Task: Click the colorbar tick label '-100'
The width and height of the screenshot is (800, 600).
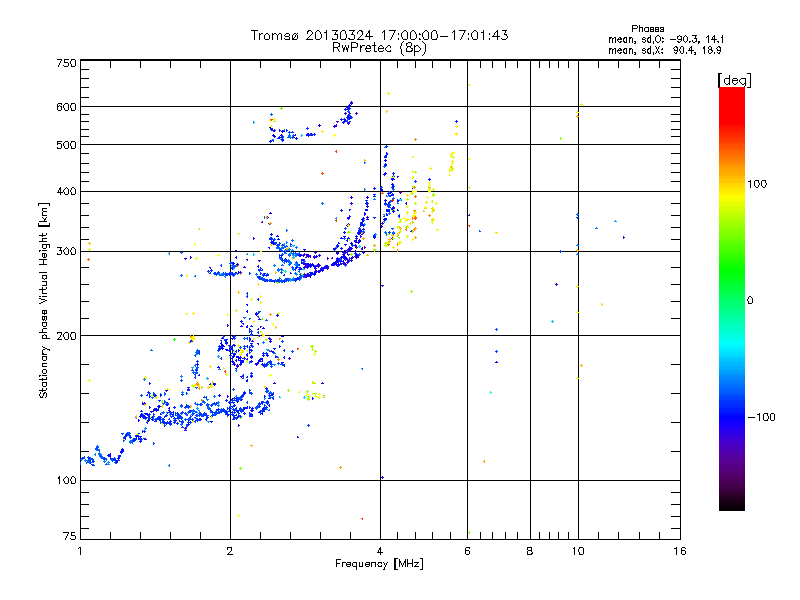Action: pos(761,417)
